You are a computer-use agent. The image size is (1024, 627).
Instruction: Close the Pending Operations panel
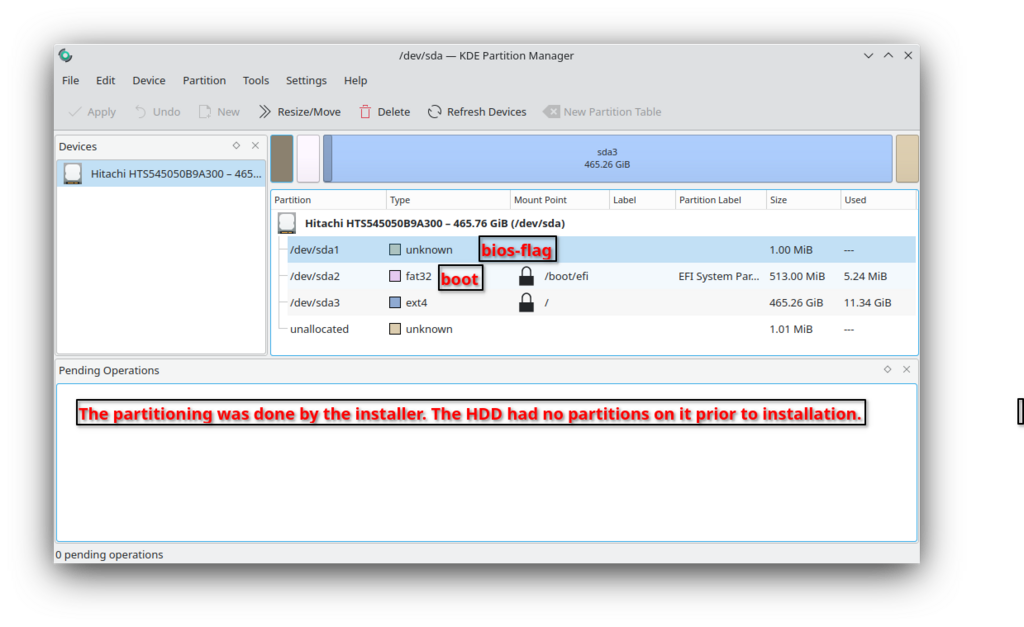tap(906, 370)
